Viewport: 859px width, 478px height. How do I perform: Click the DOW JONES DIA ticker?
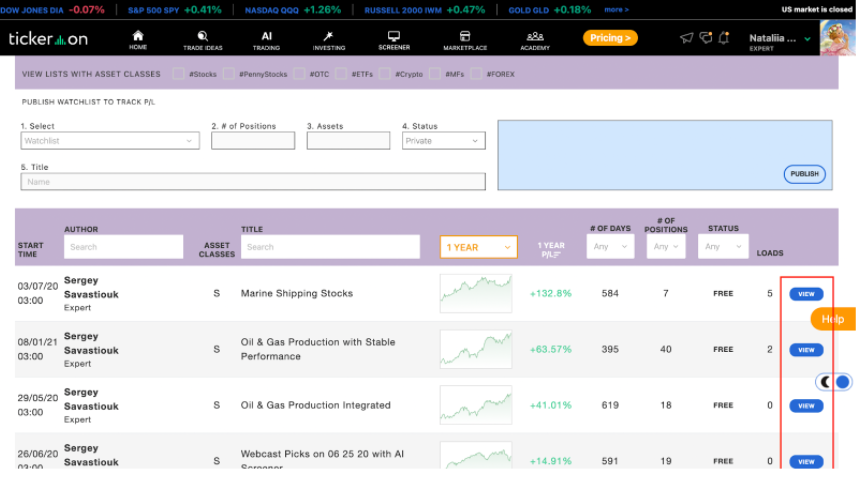pyautogui.click(x=53, y=10)
